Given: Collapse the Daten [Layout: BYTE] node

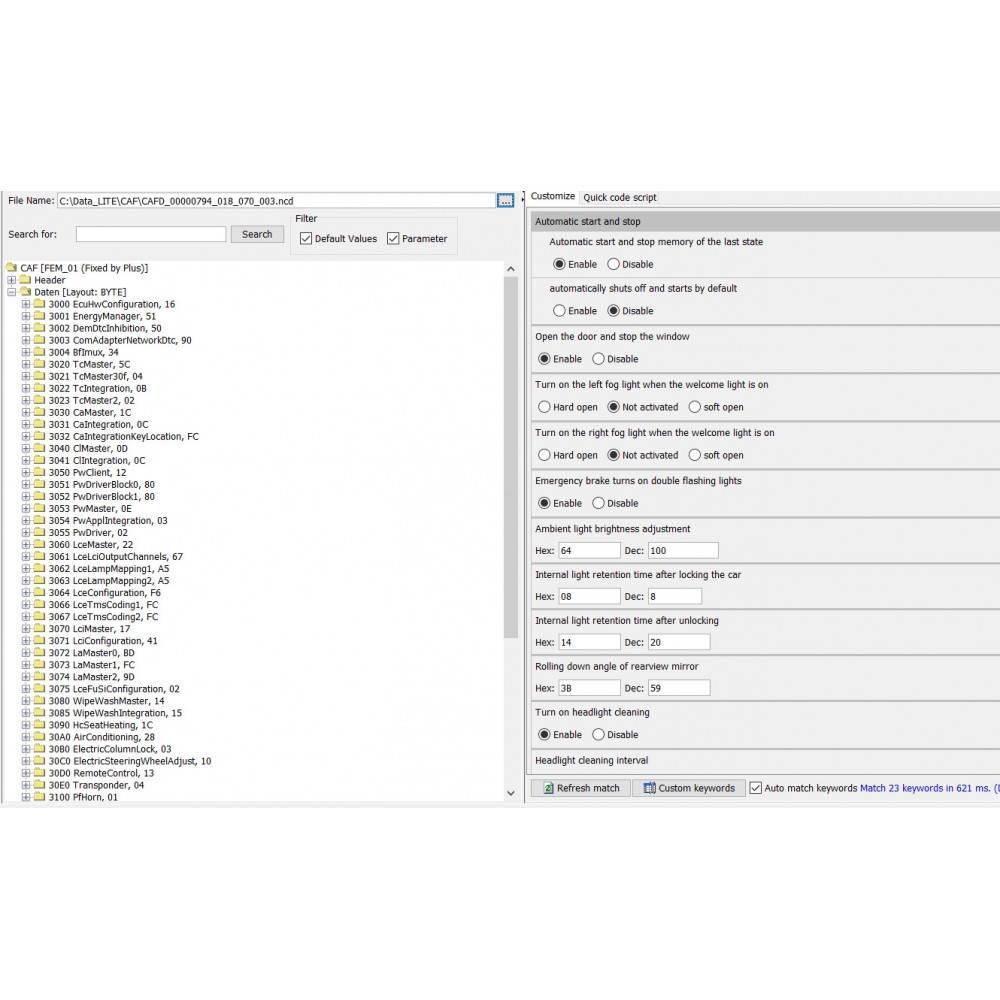Looking at the screenshot, I should point(12,292).
